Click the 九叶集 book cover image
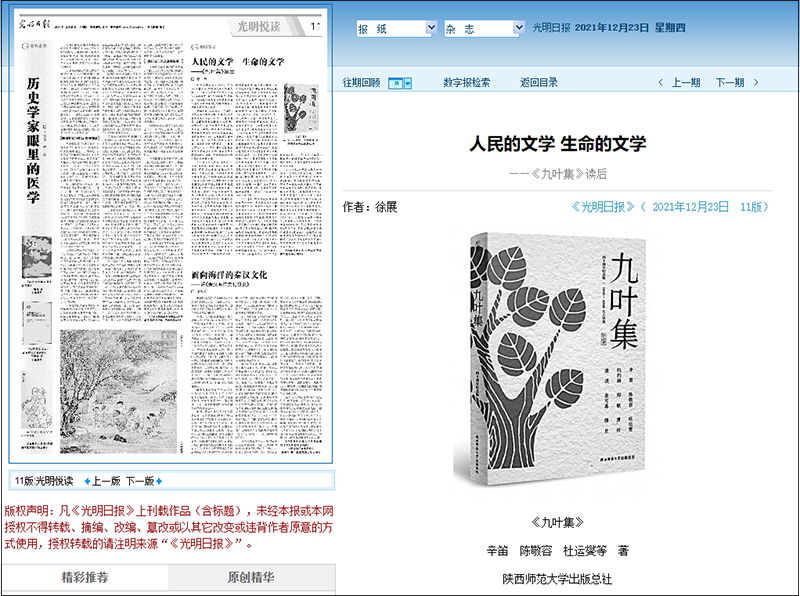800x596 pixels. click(552, 359)
